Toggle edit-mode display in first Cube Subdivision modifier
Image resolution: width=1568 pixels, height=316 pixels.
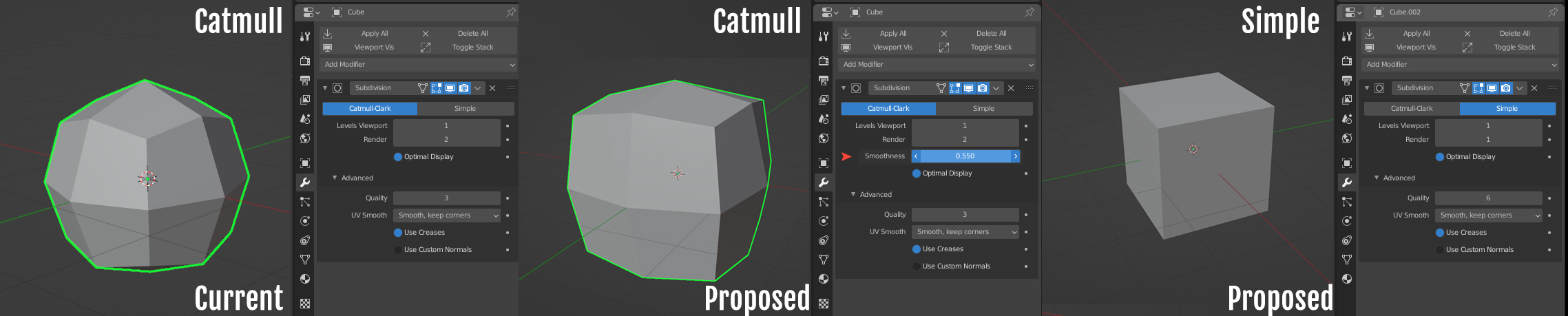(436, 88)
